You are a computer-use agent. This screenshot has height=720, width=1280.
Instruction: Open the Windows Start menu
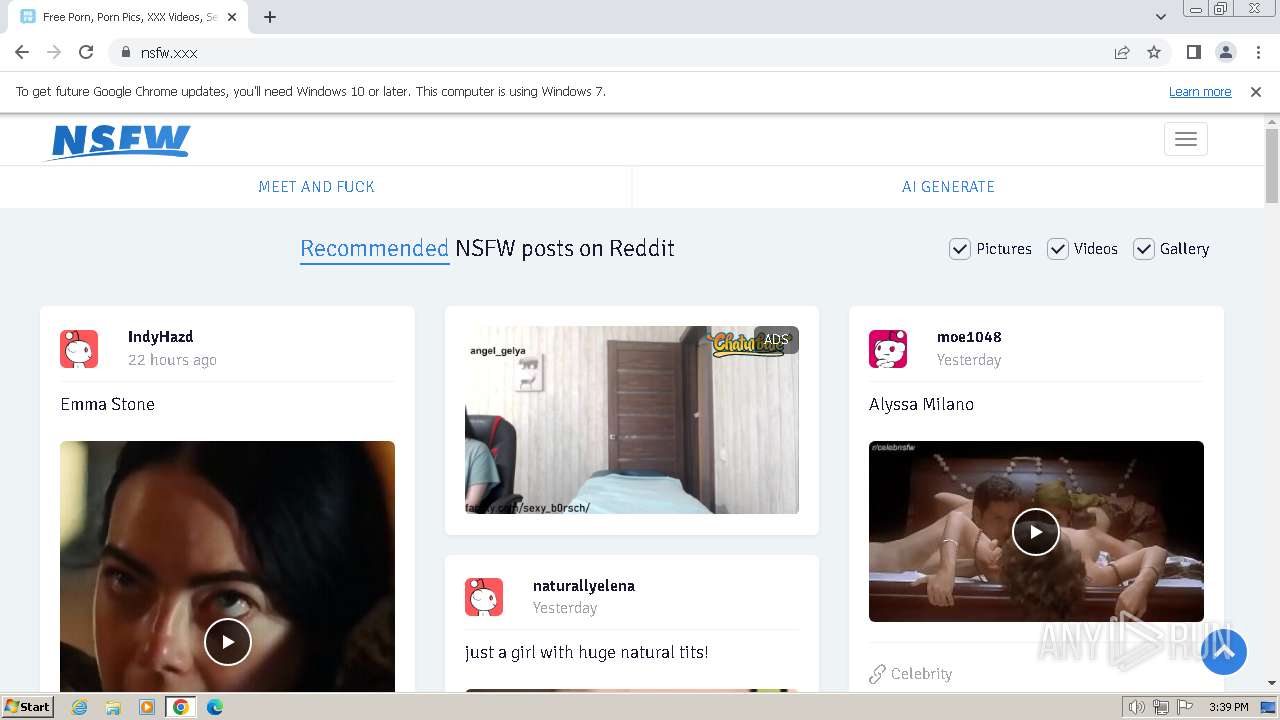coord(28,707)
